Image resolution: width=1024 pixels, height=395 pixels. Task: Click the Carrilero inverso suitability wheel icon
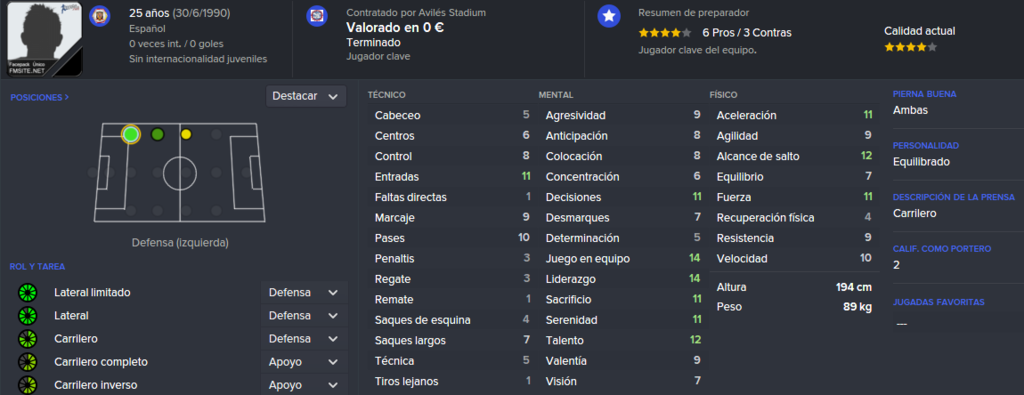click(x=27, y=385)
